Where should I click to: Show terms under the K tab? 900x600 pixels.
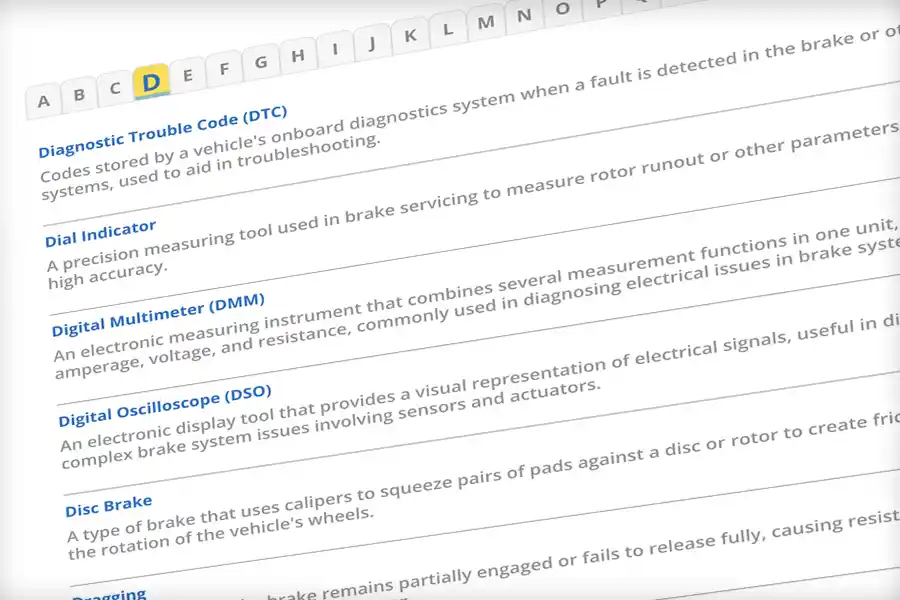click(x=410, y=35)
